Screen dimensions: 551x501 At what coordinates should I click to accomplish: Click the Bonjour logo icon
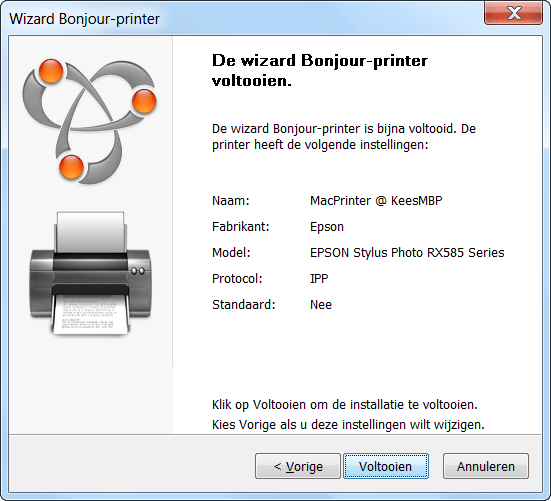tap(90, 121)
